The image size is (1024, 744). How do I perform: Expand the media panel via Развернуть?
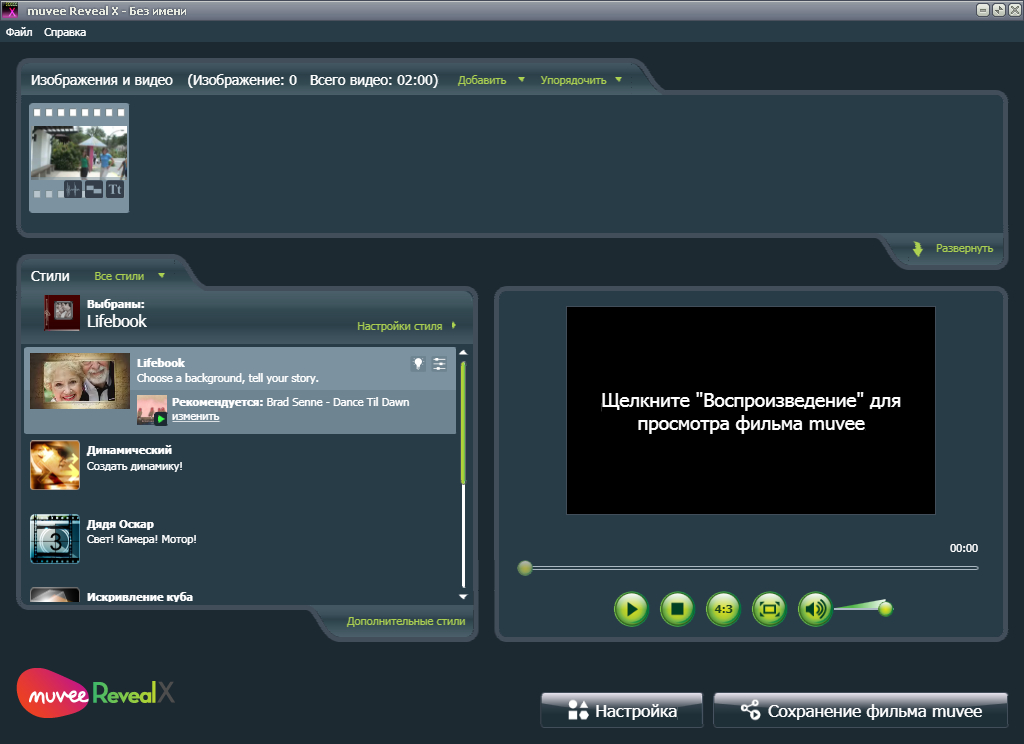tap(964, 248)
